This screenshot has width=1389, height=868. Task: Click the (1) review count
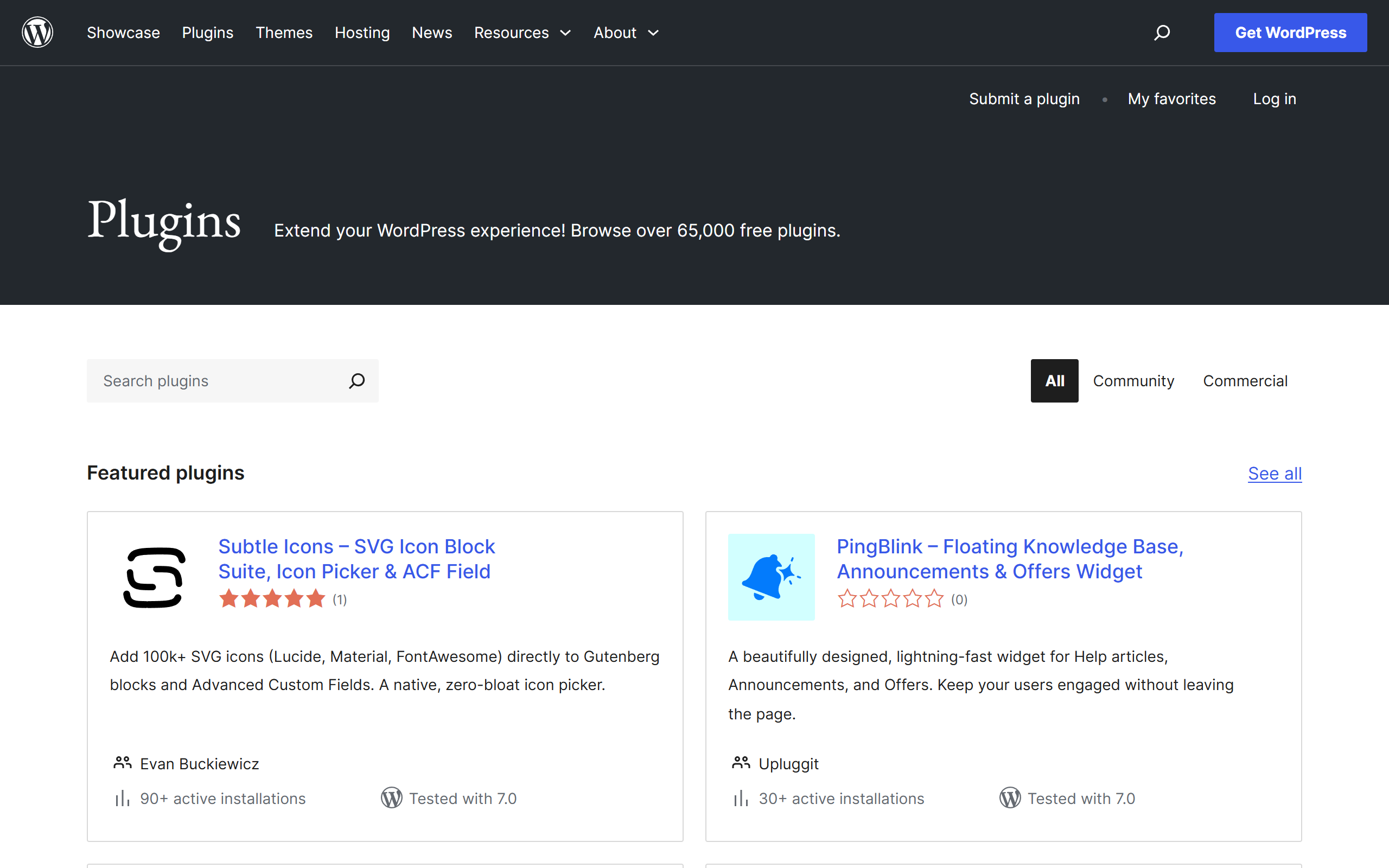click(340, 599)
